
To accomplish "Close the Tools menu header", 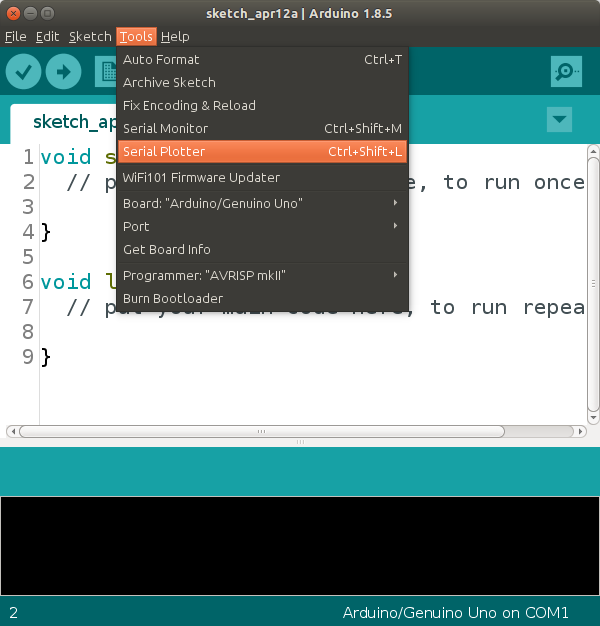I will click(x=137, y=37).
